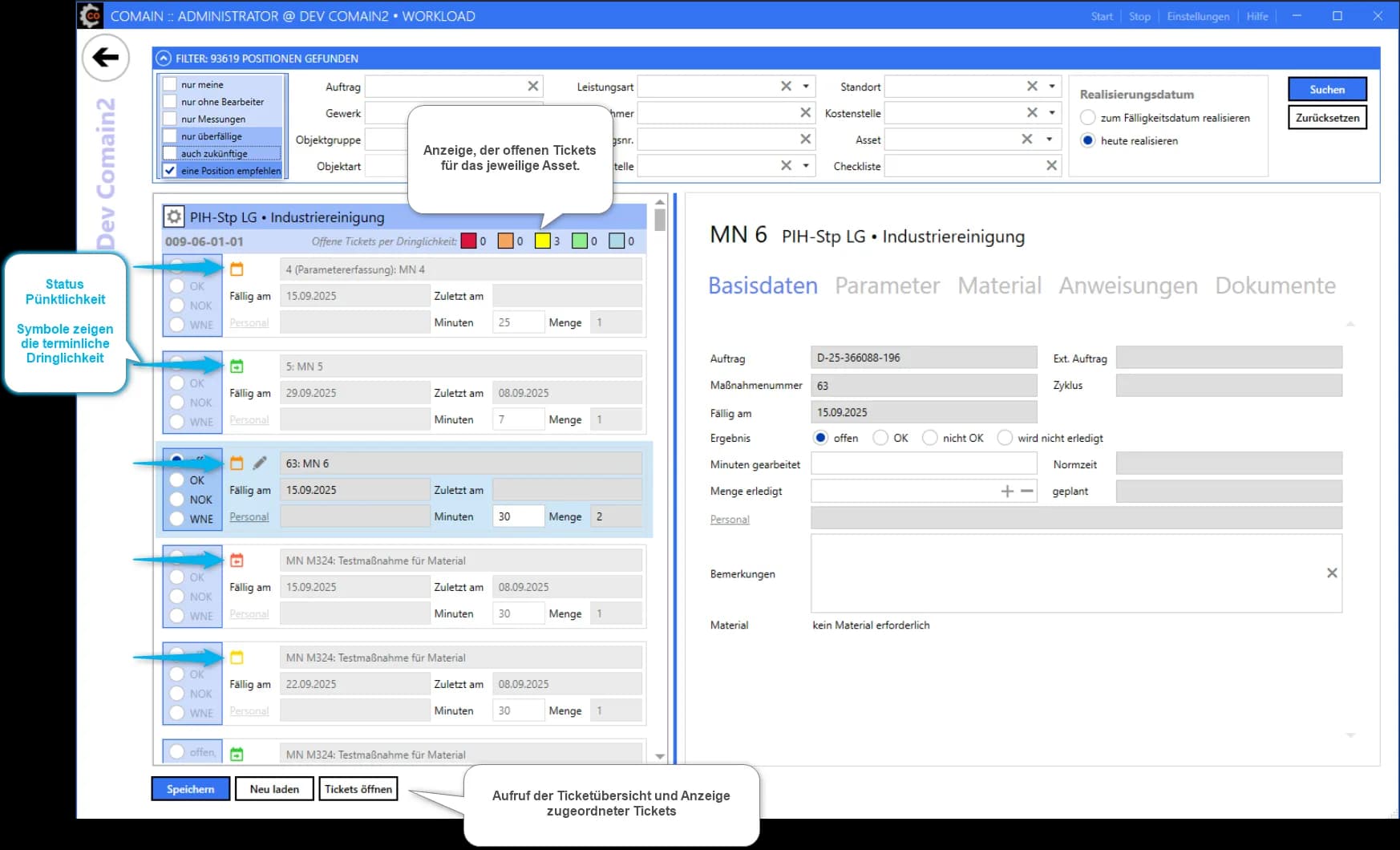
Task: Switch to the Parameter tab
Action: (x=887, y=285)
